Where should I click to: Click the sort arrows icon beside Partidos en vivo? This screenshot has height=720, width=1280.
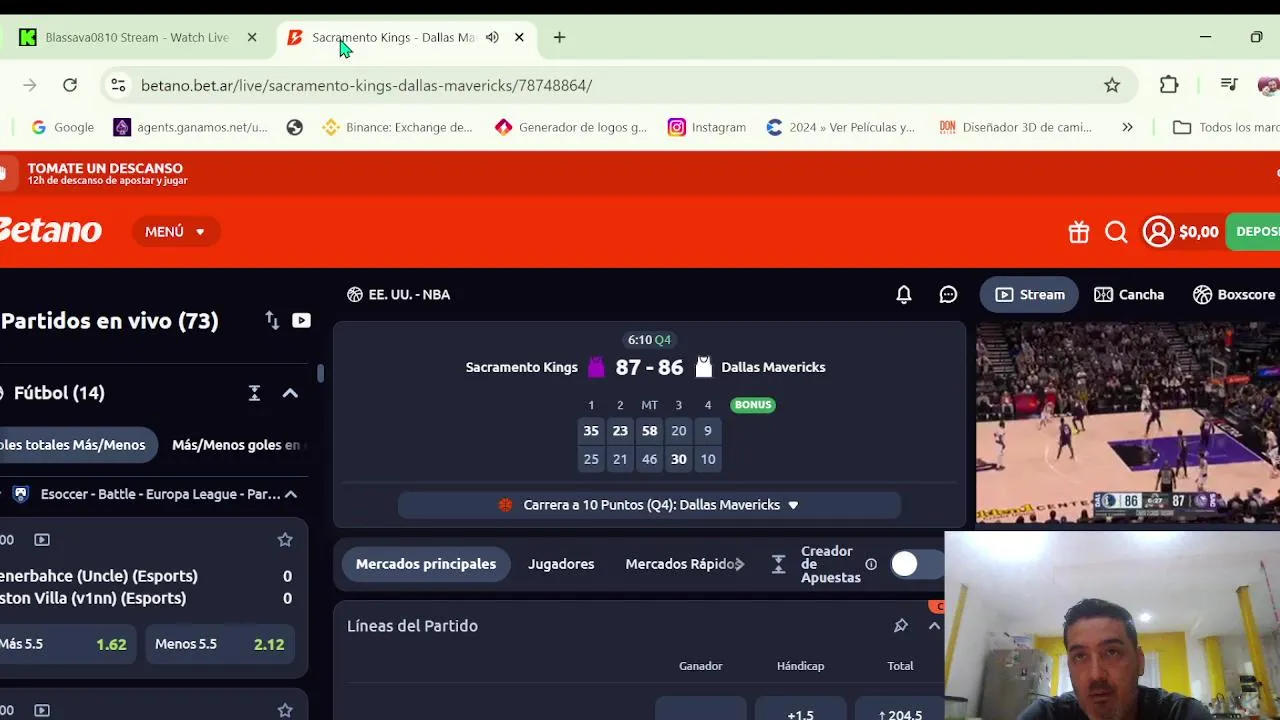[x=272, y=320]
